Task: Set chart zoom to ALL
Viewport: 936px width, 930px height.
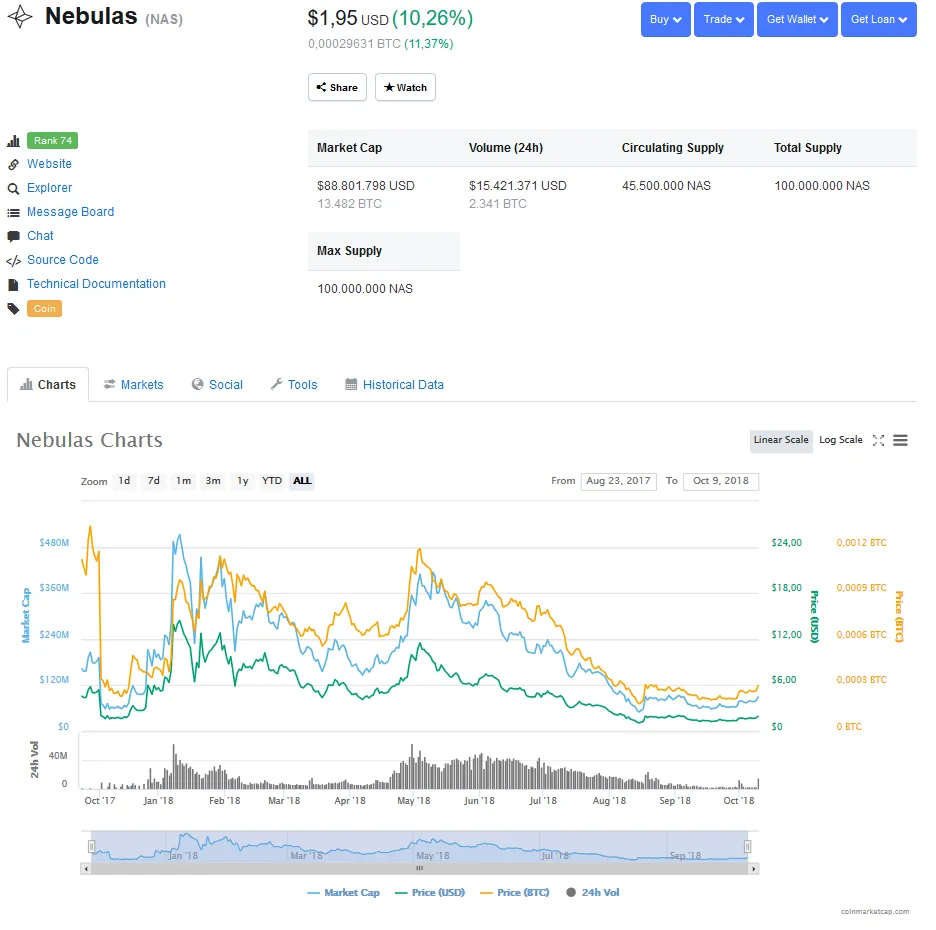Action: [x=302, y=481]
